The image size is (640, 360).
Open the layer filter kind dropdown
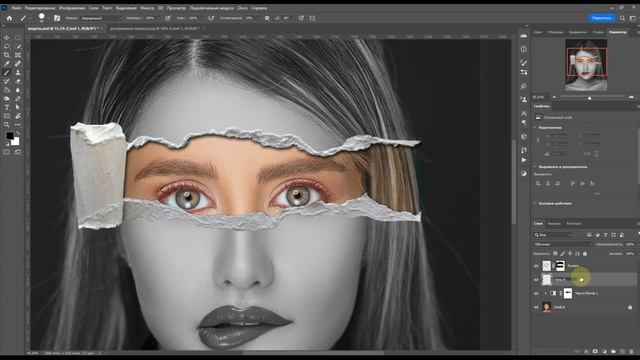point(553,235)
